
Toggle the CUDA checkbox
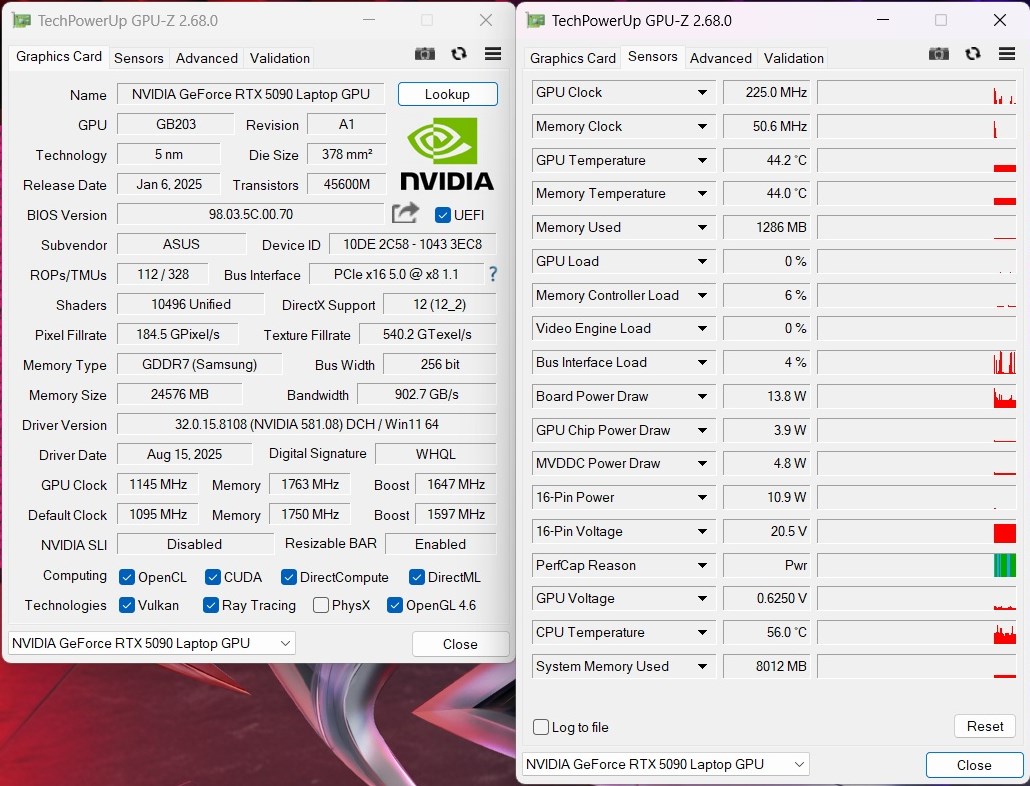tap(213, 577)
